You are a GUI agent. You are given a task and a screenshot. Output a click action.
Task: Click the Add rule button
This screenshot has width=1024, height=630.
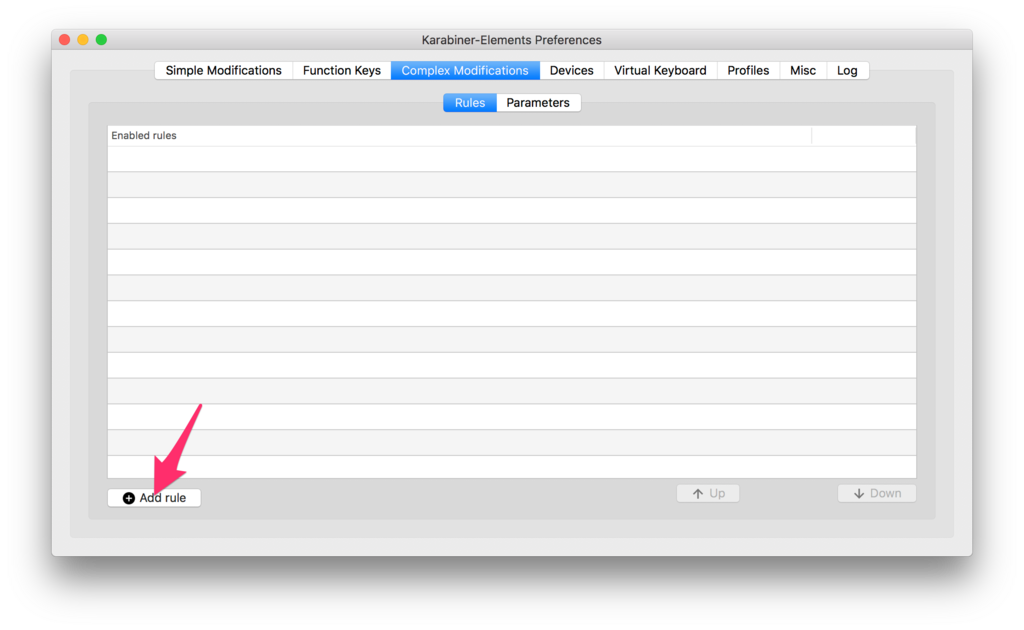(154, 497)
